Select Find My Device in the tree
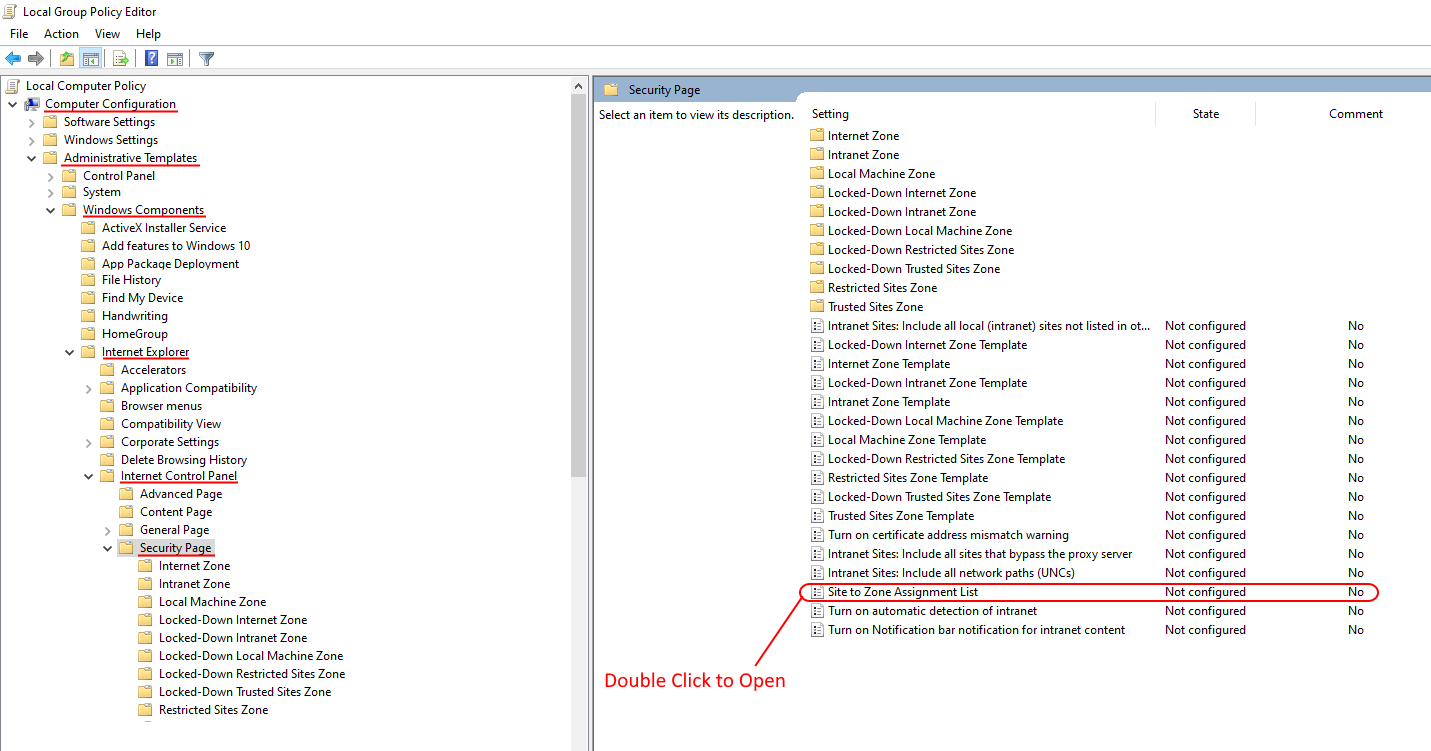Image resolution: width=1431 pixels, height=751 pixels. [x=142, y=298]
